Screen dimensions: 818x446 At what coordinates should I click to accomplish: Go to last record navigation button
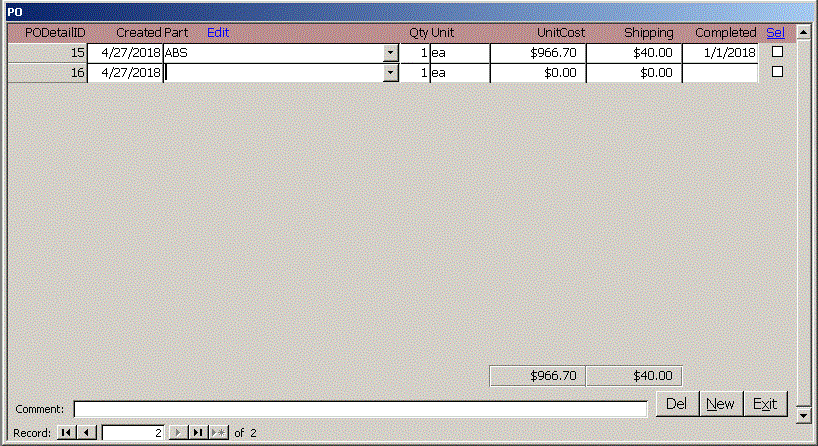pos(198,433)
